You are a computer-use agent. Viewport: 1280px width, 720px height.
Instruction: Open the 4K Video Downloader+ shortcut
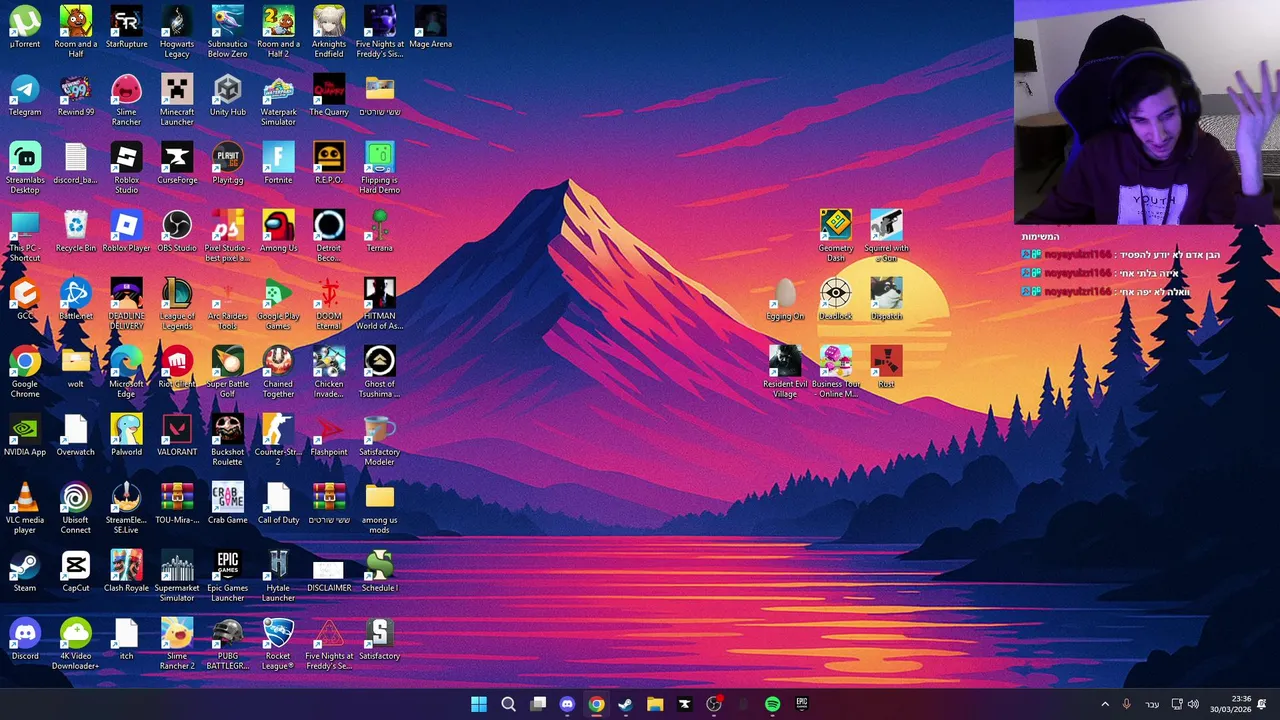(x=76, y=644)
